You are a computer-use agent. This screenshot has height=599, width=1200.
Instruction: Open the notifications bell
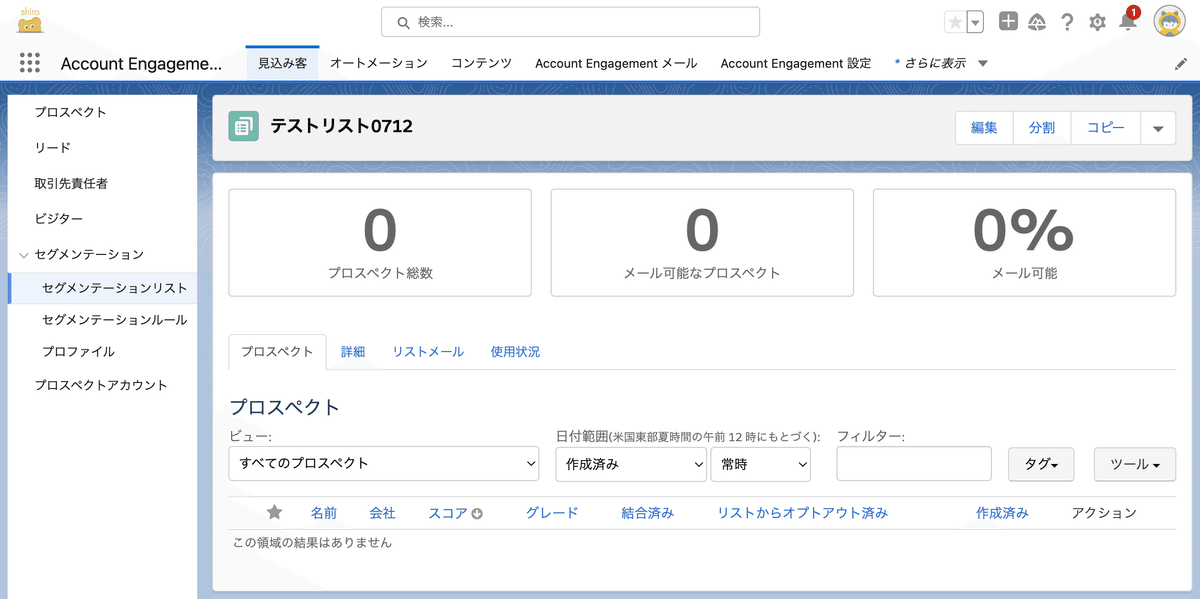coord(1127,22)
